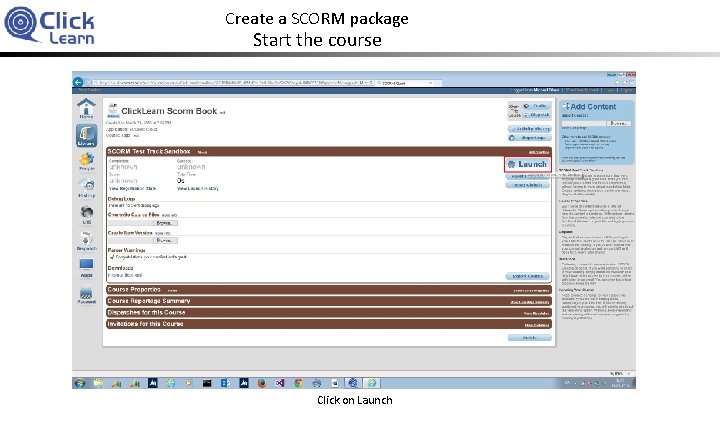This screenshot has width=720, height=437.
Task: Click the Downloads heading
Action: pyautogui.click(x=121, y=268)
